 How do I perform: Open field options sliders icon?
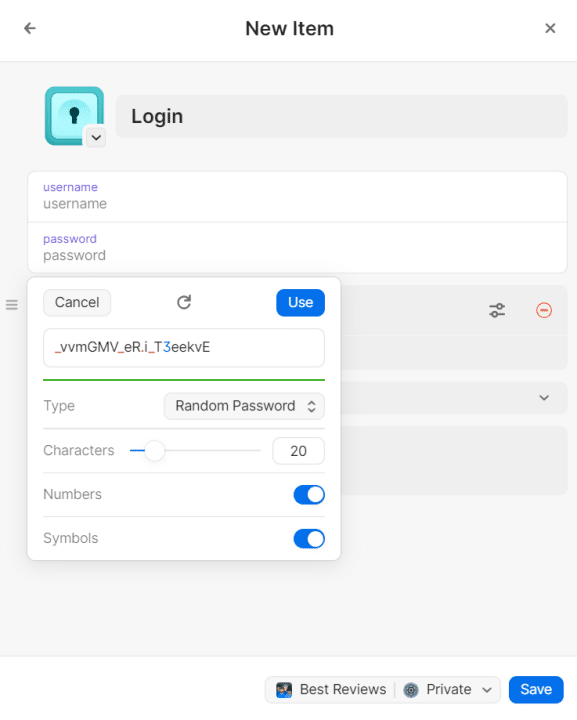pos(497,310)
